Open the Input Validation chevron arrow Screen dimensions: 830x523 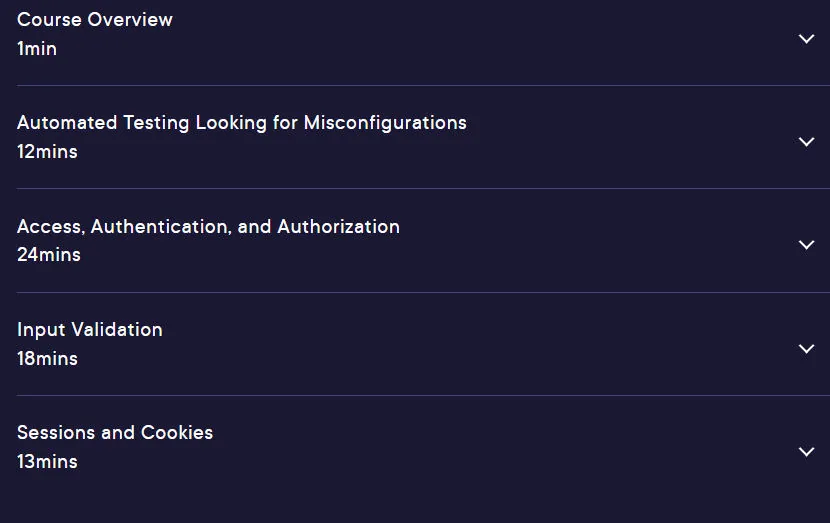point(806,349)
